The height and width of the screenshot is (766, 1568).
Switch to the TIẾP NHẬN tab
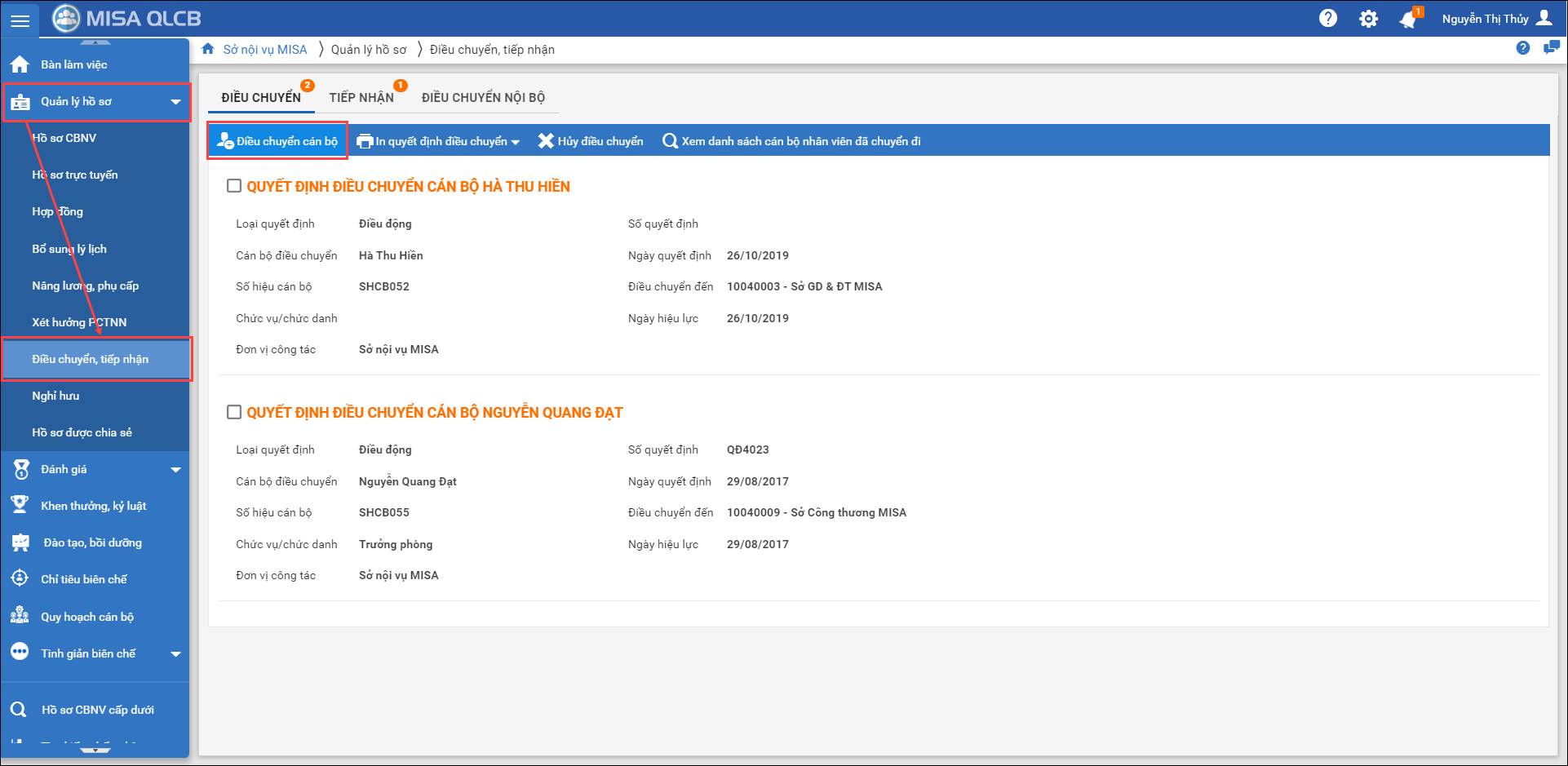click(x=361, y=98)
